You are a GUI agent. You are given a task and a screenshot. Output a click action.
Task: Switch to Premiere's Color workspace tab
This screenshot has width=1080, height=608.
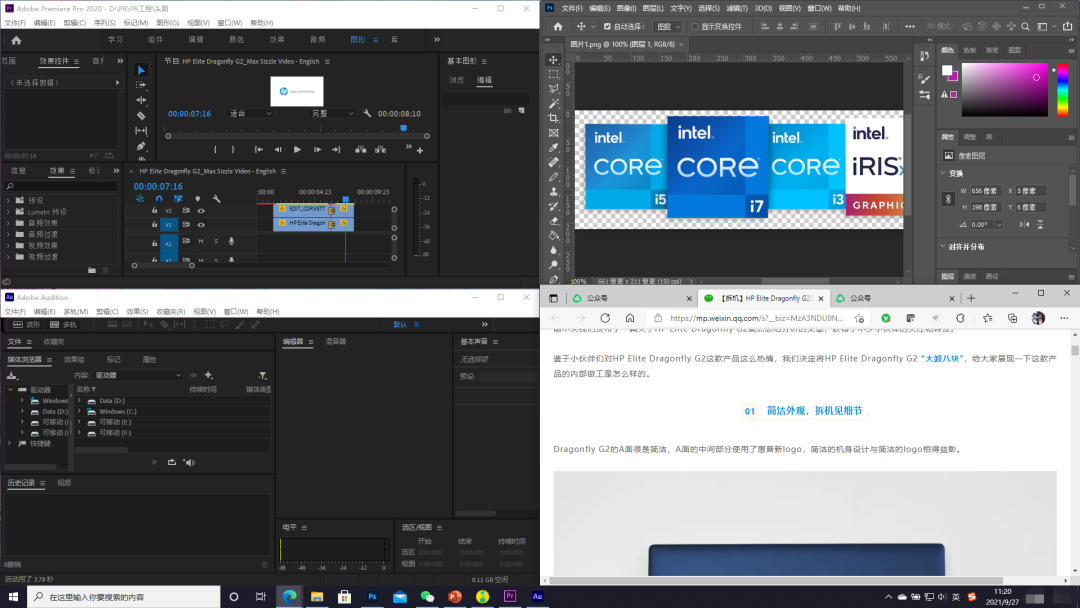tap(236, 40)
